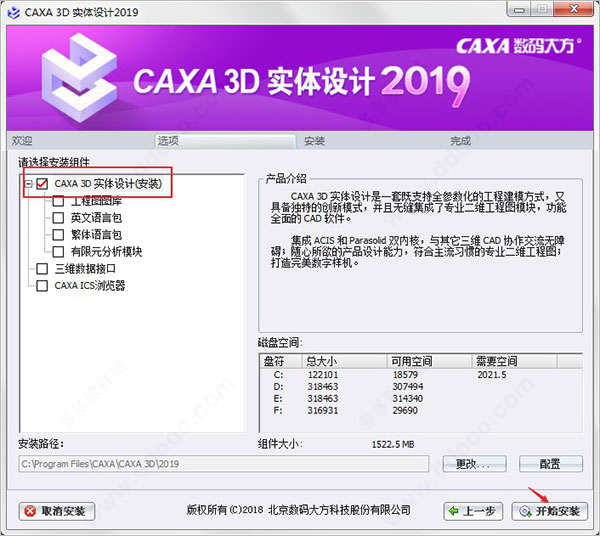Close the CAXA installer window
Screen dimensions: 600x536
pyautogui.click(x=574, y=9)
